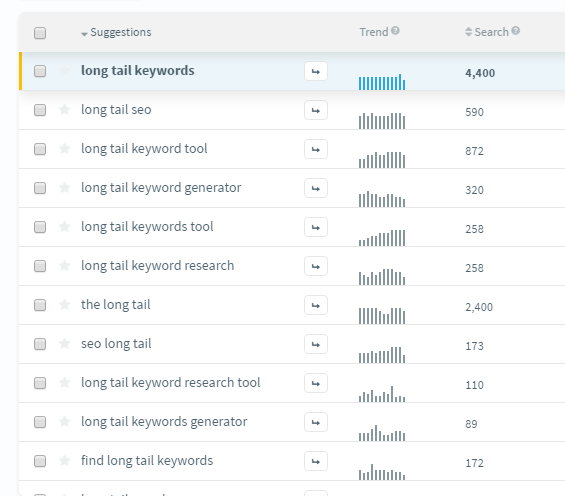
Task: Click arrow button for 'find long tail keywords'
Action: [x=316, y=461]
